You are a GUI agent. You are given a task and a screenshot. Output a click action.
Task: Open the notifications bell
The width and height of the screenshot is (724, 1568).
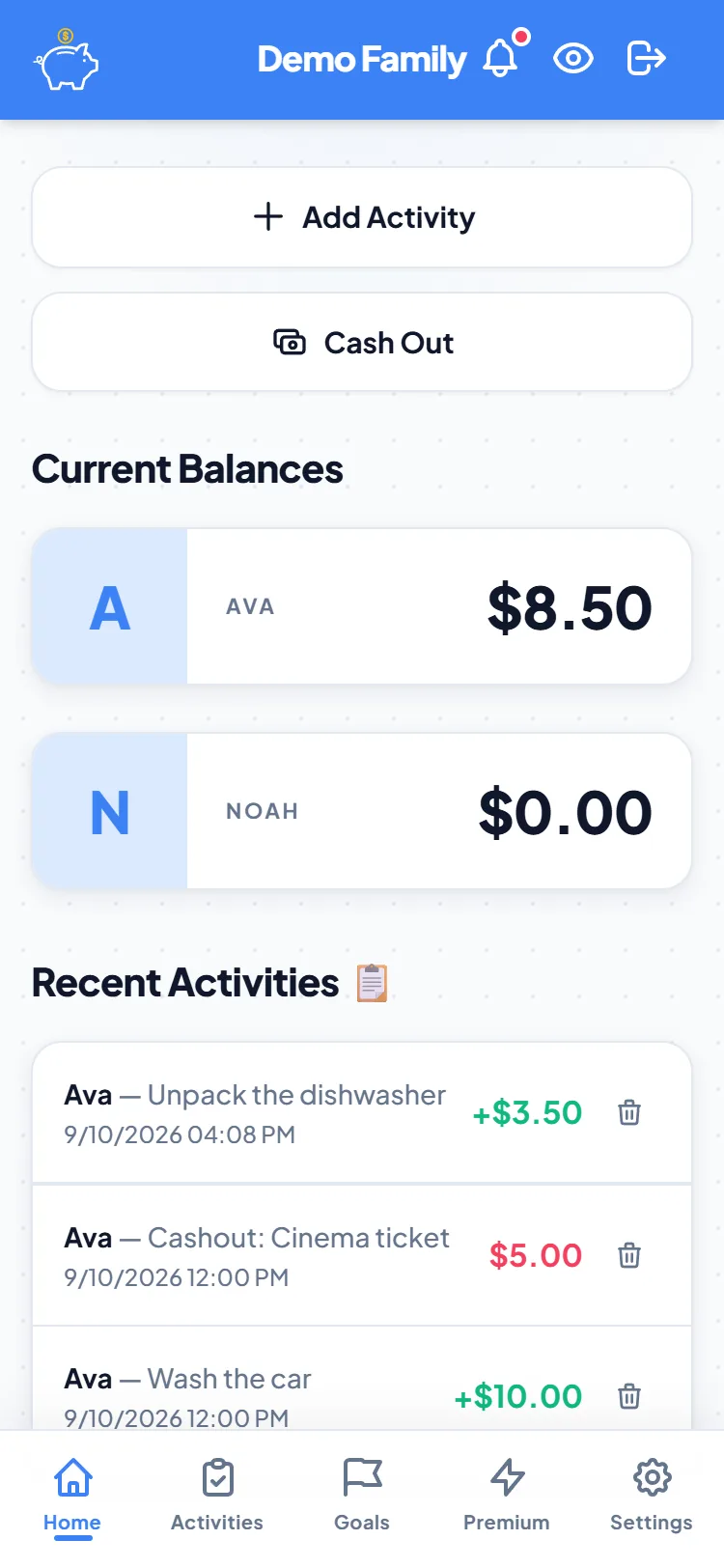(501, 59)
